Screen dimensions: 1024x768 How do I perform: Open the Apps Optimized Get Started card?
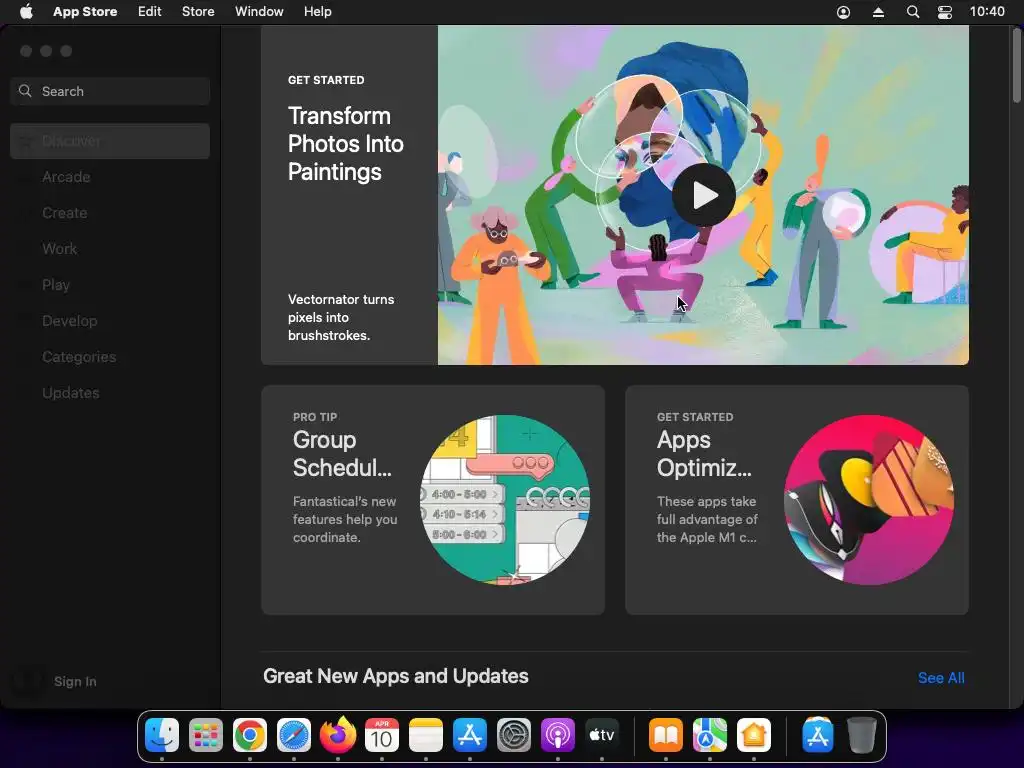(797, 500)
